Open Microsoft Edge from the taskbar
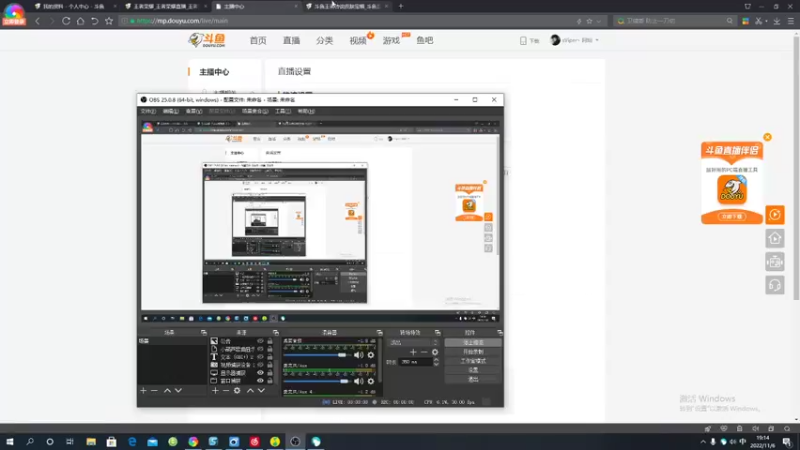This screenshot has width=800, height=450. (x=132, y=441)
